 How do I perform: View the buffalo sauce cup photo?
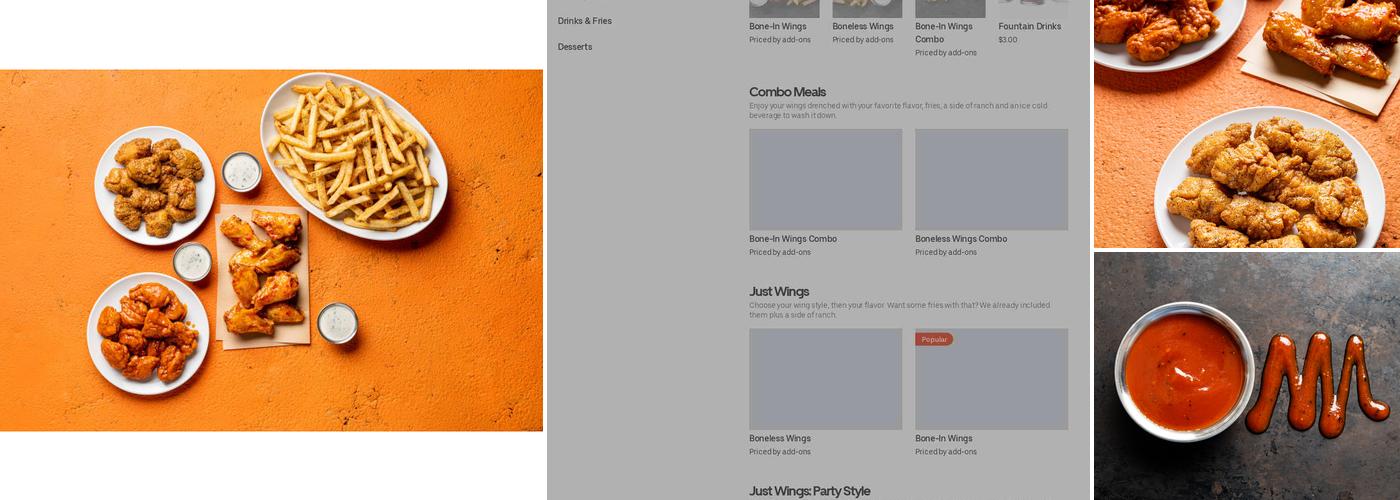point(1247,376)
